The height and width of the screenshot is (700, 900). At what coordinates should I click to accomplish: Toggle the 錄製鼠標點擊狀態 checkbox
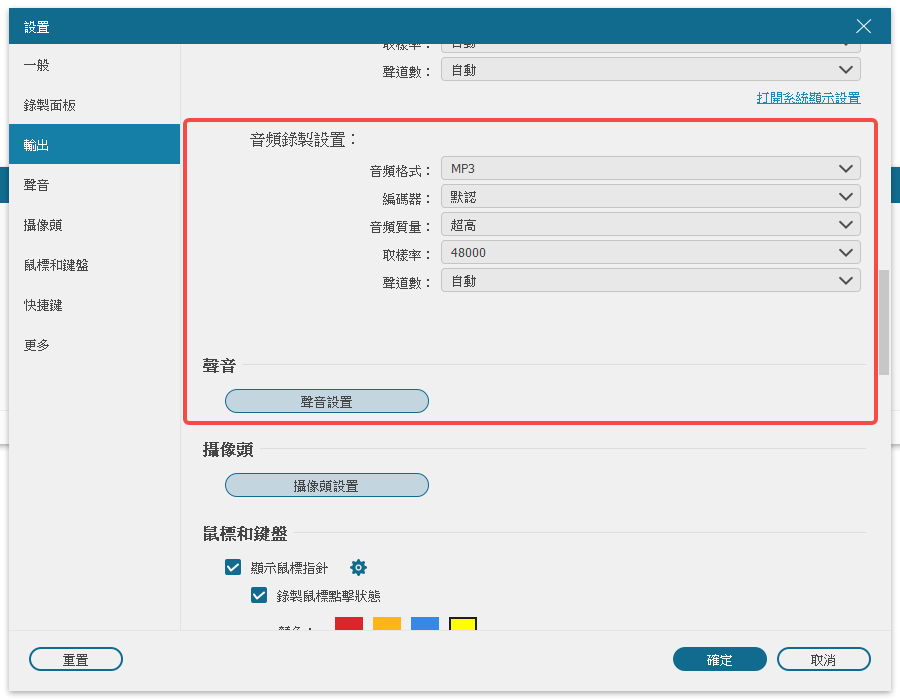tap(259, 595)
